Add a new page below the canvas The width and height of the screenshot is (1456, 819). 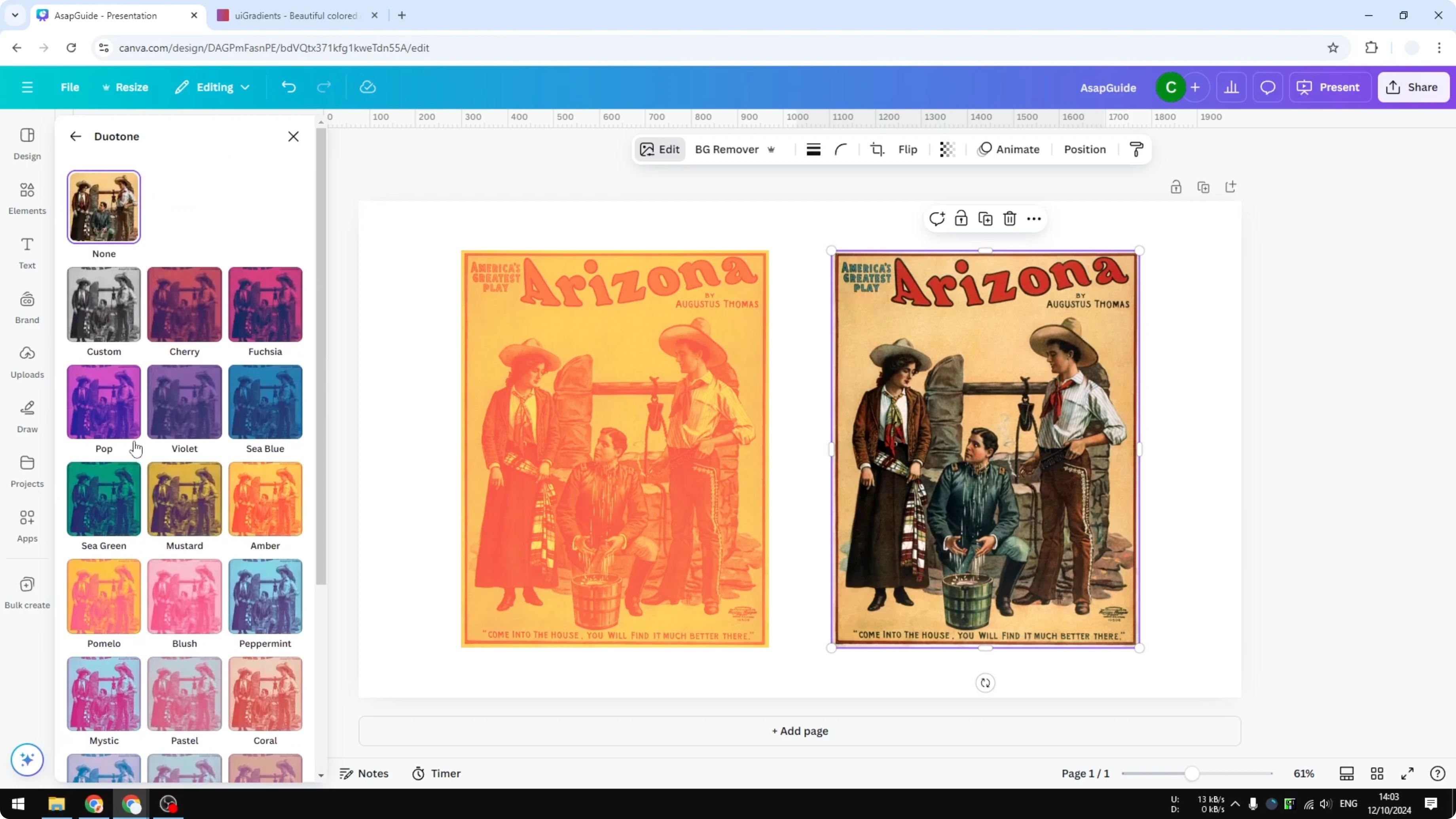click(799, 731)
